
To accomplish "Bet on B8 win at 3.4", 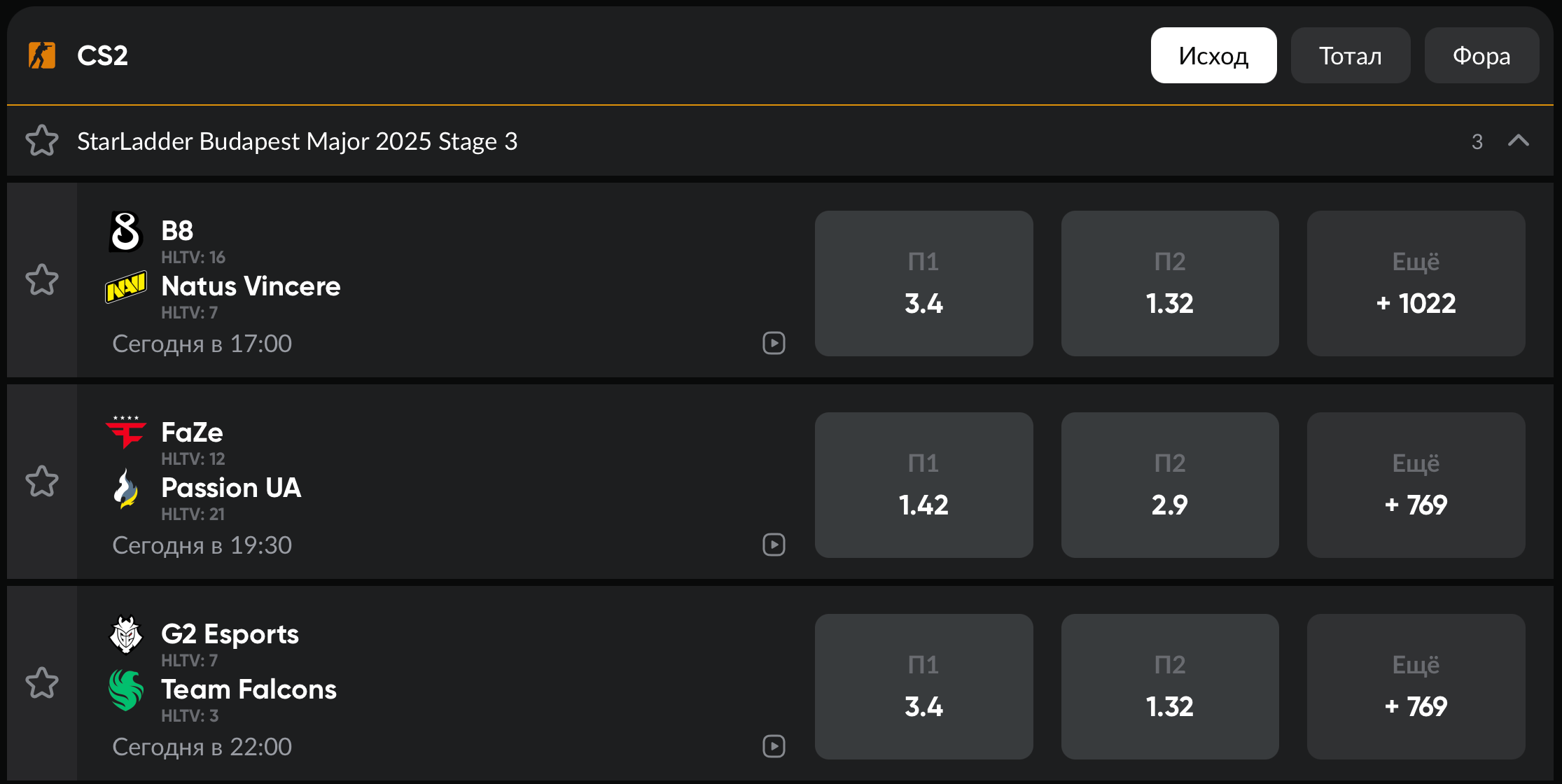I will (x=923, y=283).
